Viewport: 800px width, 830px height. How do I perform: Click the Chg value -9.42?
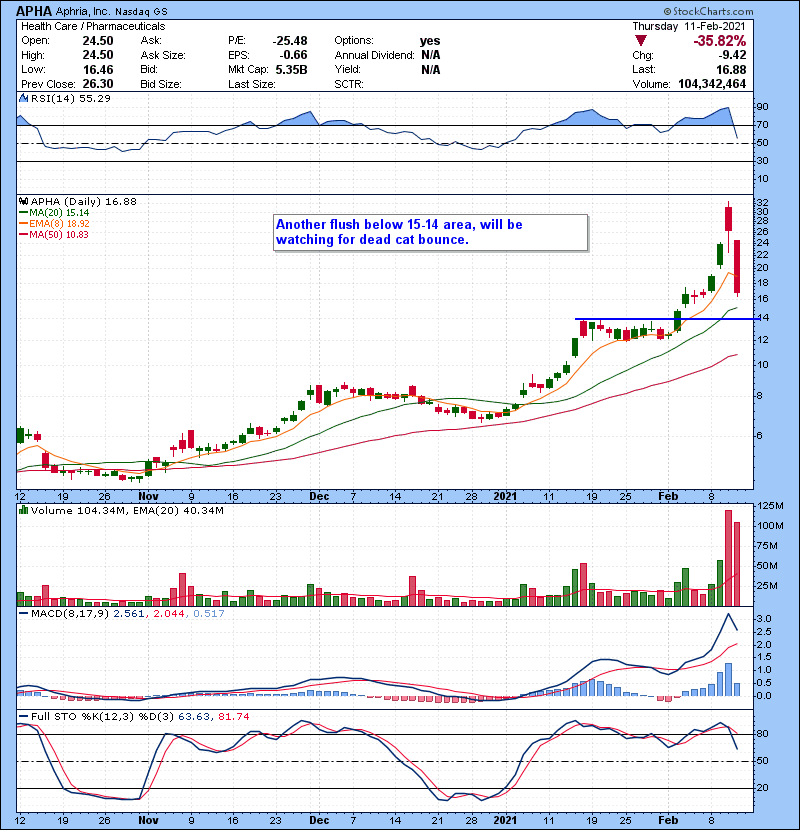coord(732,55)
